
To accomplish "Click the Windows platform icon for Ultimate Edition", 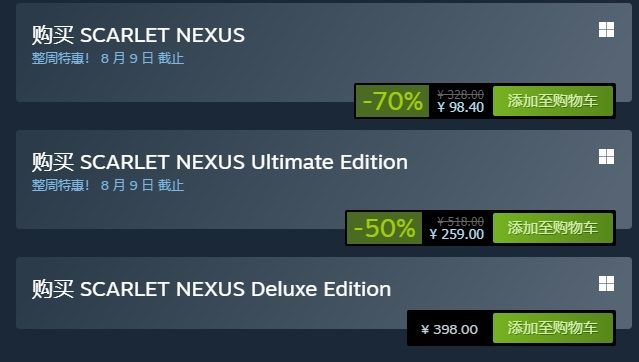I will coord(606,157).
